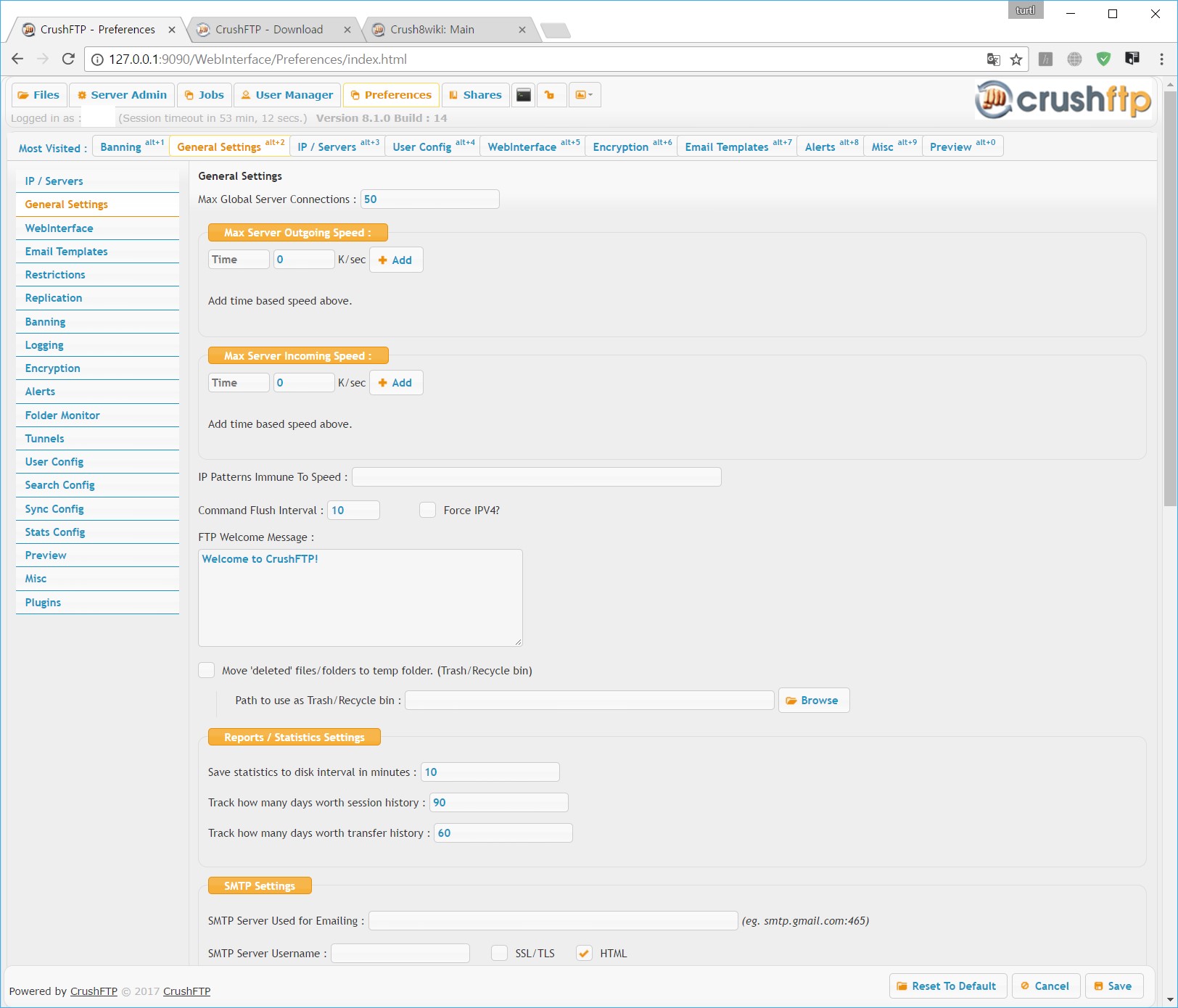Add an incoming speed time rule
The height and width of the screenshot is (1008, 1178).
(x=396, y=383)
